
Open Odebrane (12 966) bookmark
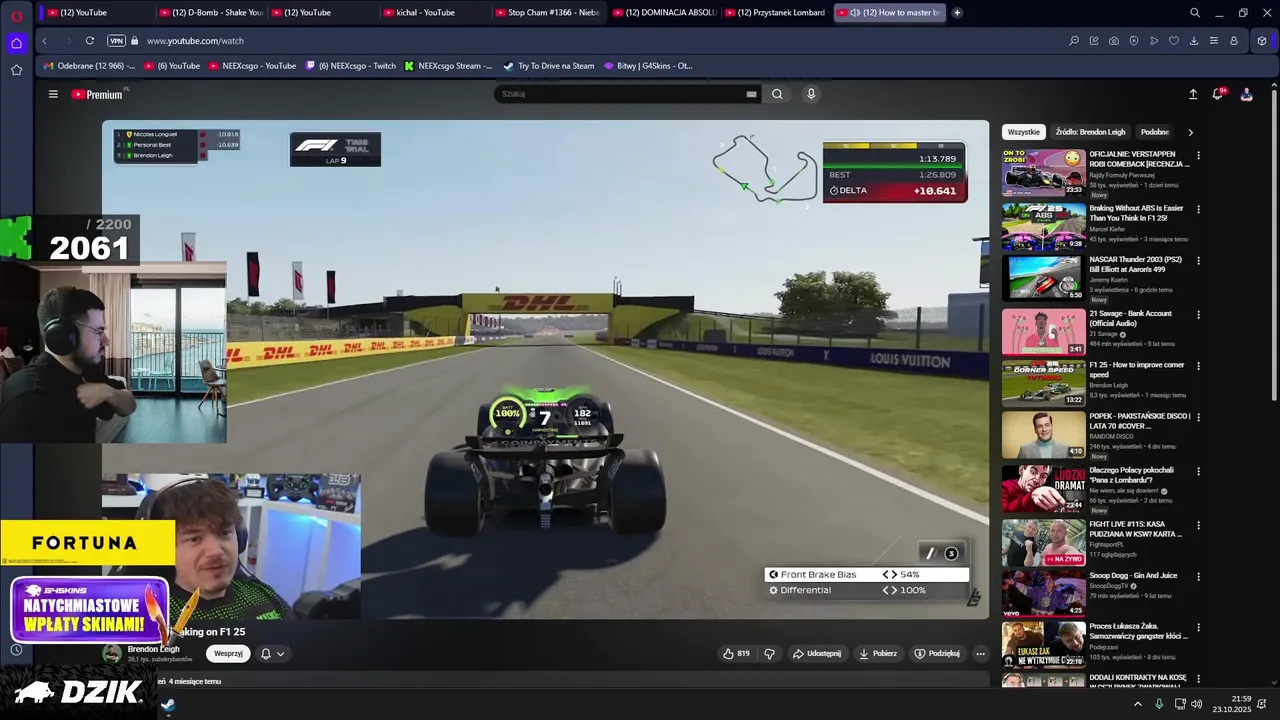click(x=89, y=66)
